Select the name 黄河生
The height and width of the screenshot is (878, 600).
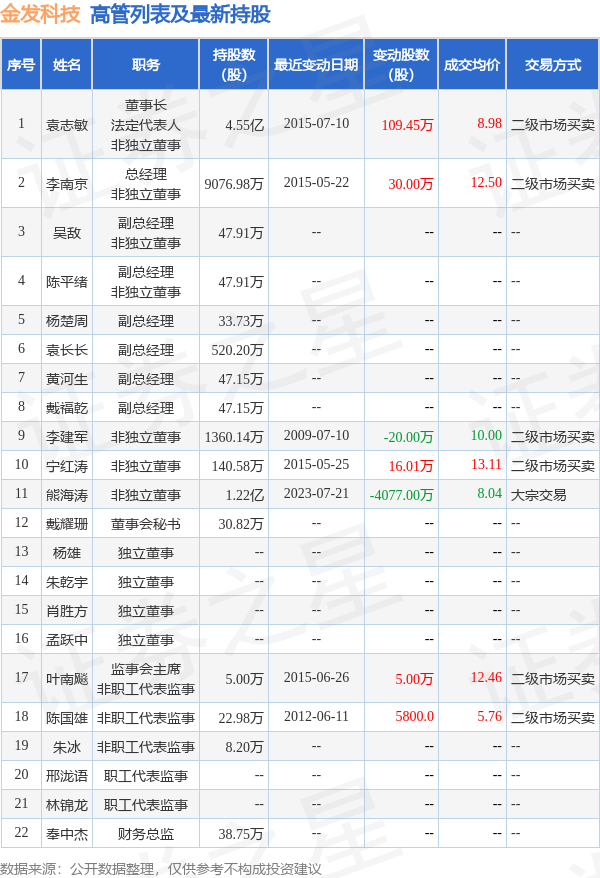pos(67,379)
